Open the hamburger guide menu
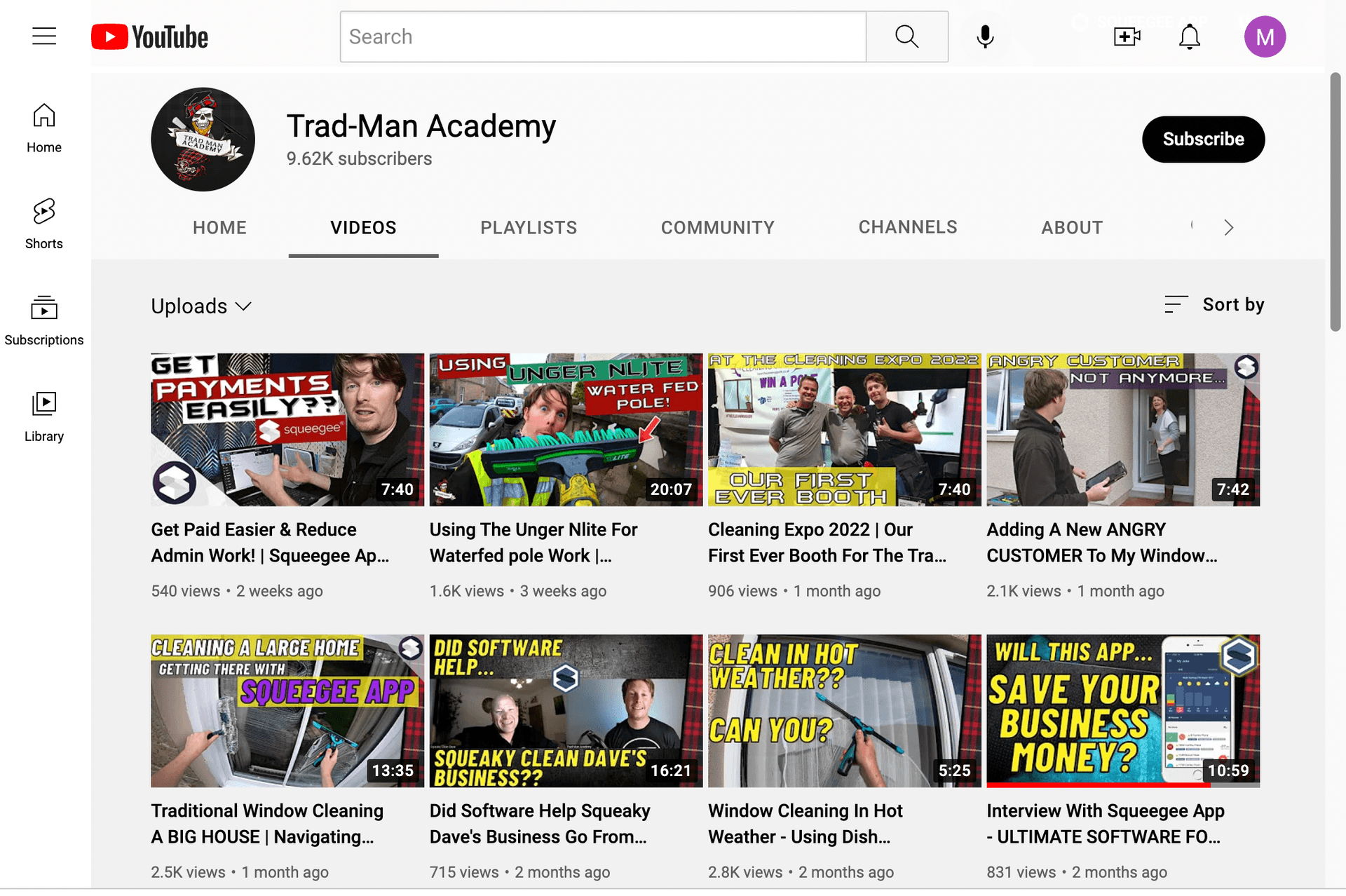Viewport: 1346px width, 896px height. click(44, 36)
